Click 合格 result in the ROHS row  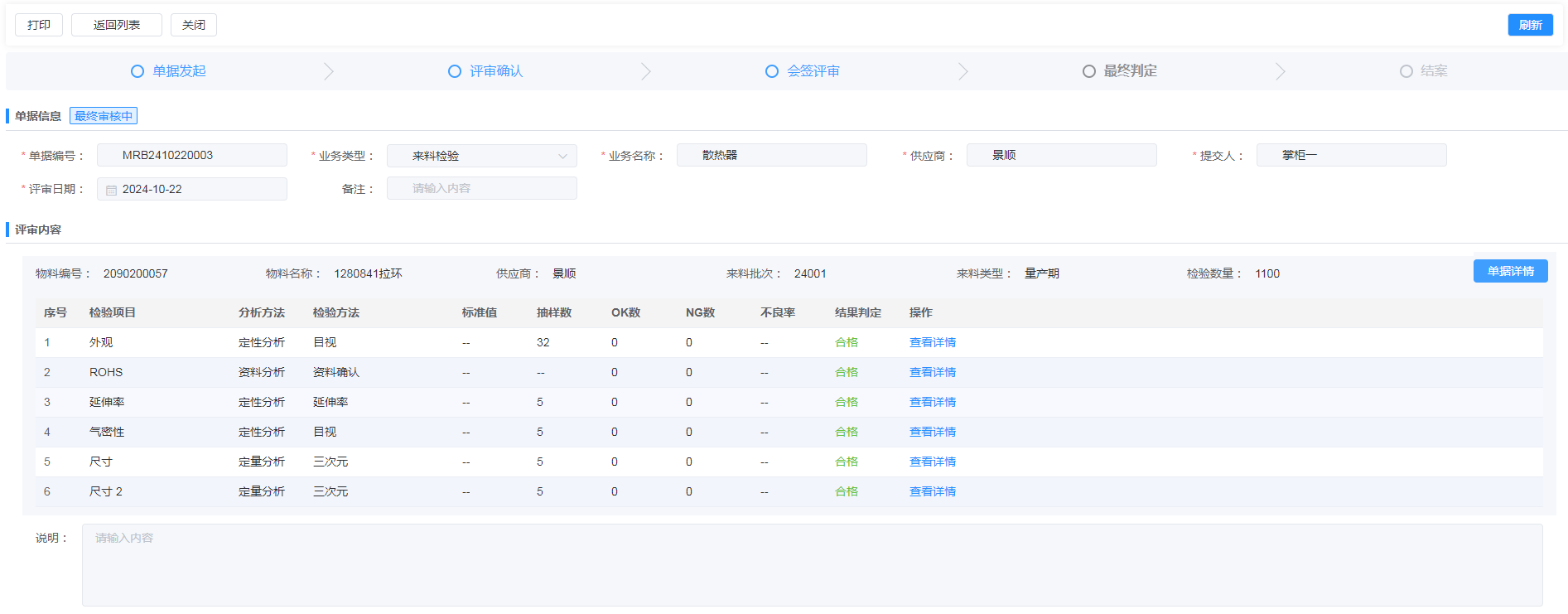pos(847,372)
